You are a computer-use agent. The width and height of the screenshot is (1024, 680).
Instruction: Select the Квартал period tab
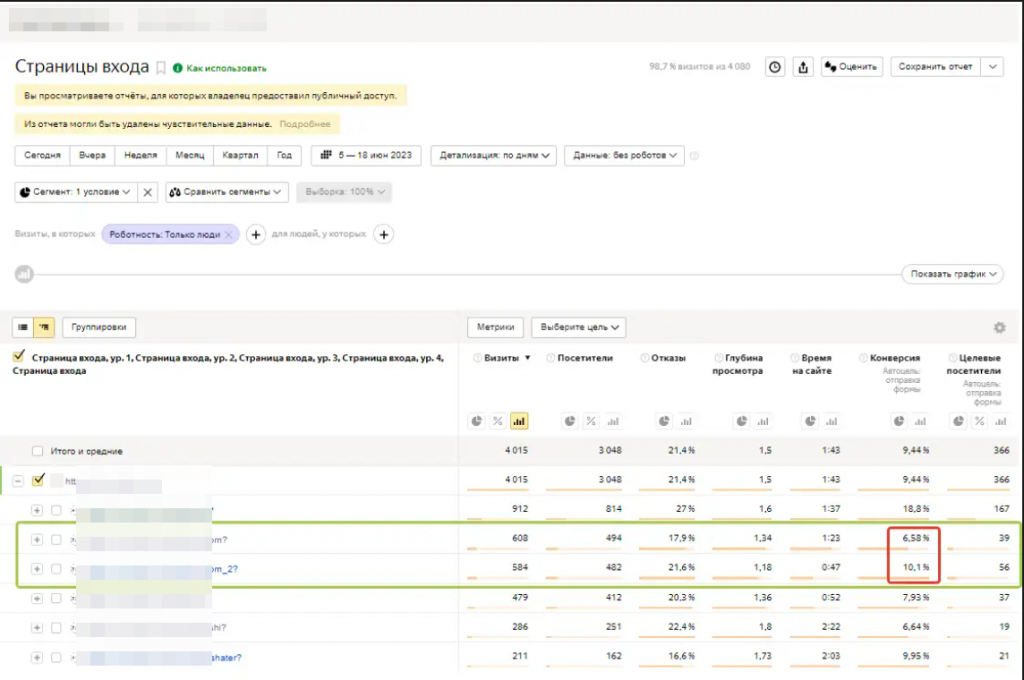[240, 155]
